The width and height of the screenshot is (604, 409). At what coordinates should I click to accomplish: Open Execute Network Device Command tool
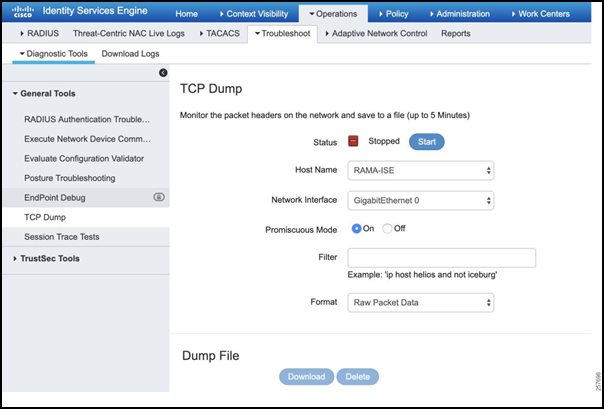pyautogui.click(x=87, y=139)
